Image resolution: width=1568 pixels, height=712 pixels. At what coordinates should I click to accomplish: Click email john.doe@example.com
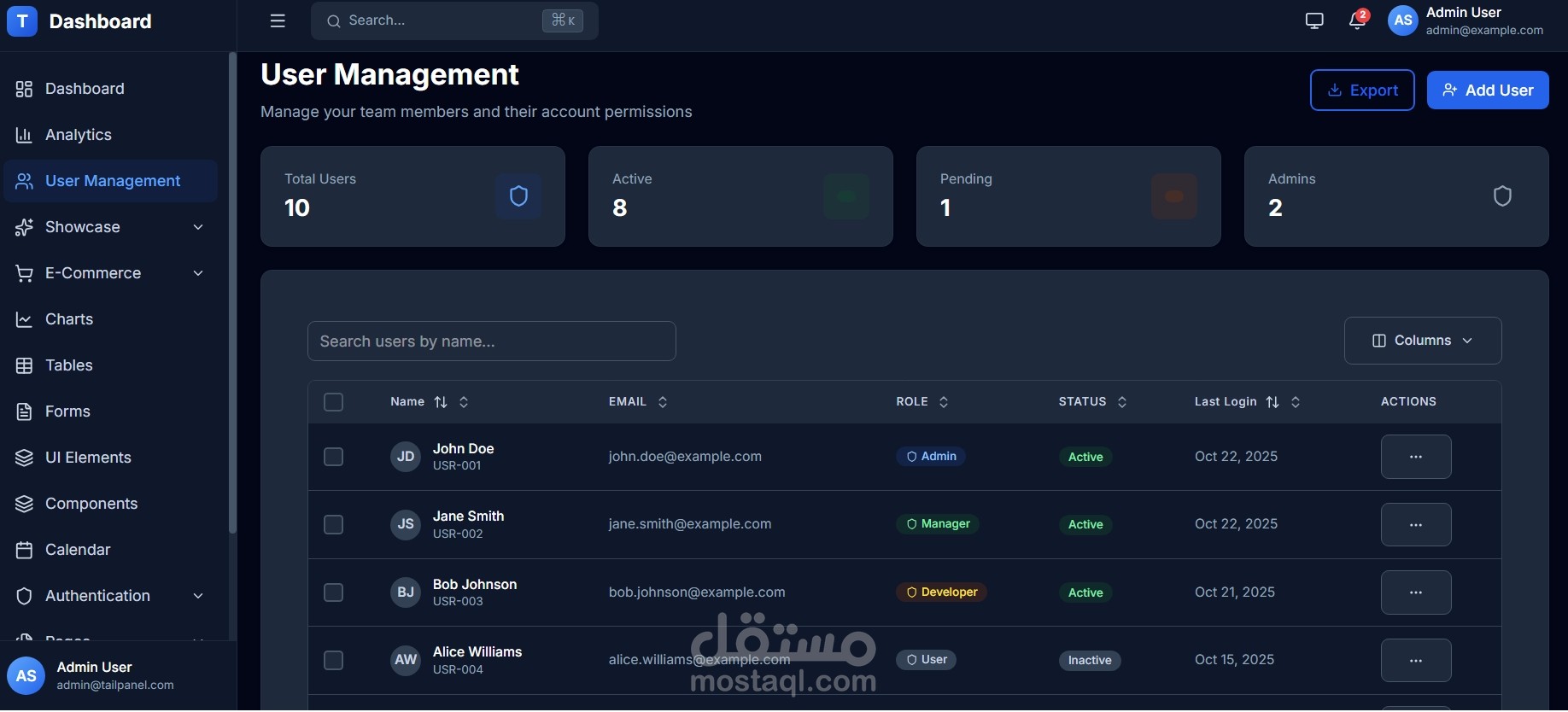point(685,457)
